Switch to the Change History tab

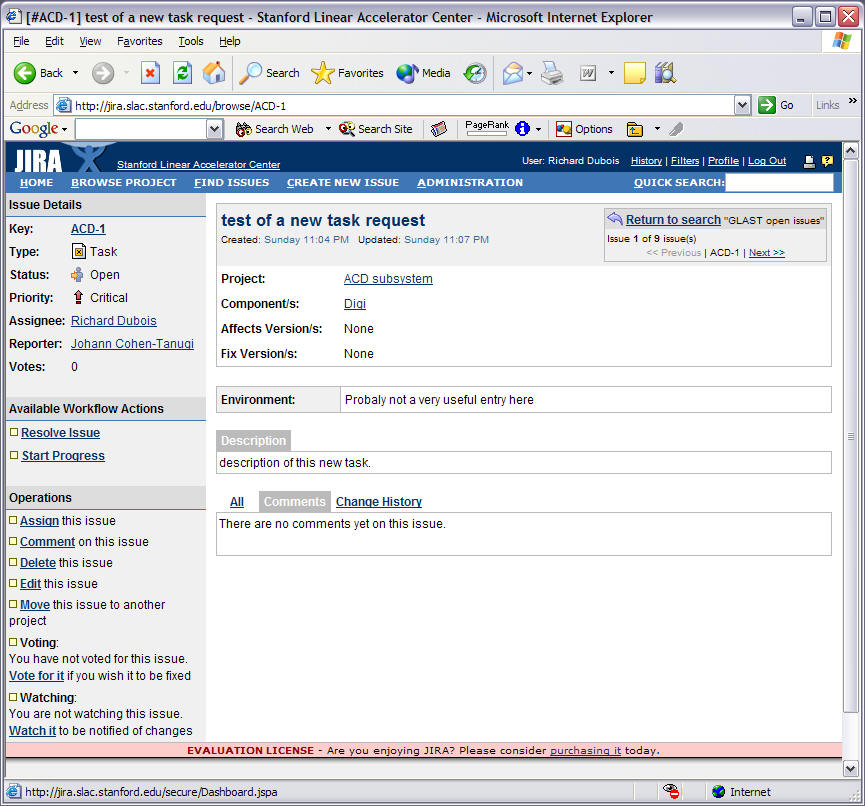[x=378, y=501]
